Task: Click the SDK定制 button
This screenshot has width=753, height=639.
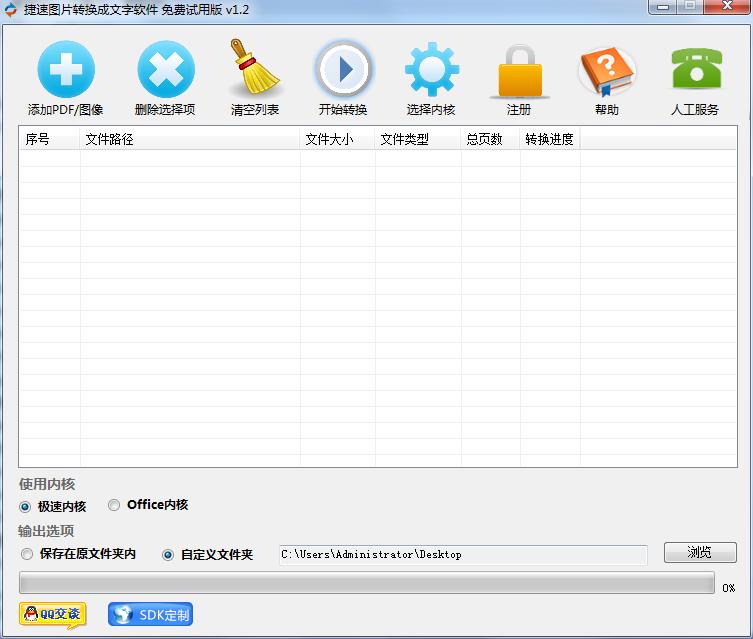Action: [150, 615]
